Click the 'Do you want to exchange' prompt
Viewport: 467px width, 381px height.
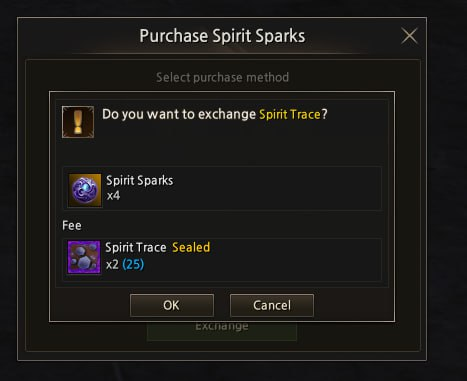click(179, 114)
